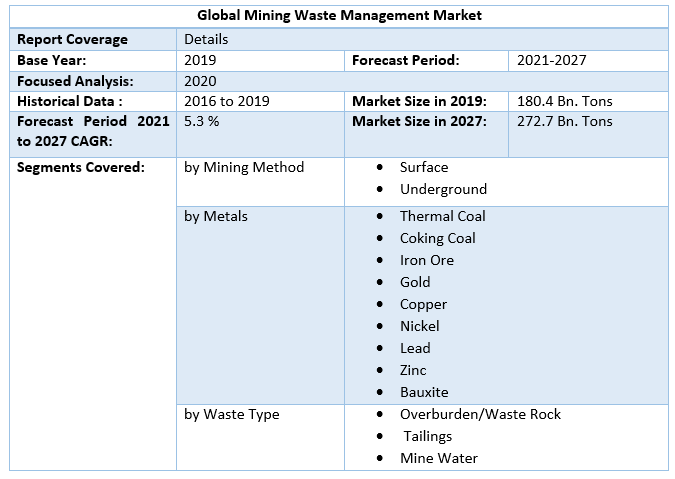
Task: Click the Base Year label
Action: tap(52, 60)
